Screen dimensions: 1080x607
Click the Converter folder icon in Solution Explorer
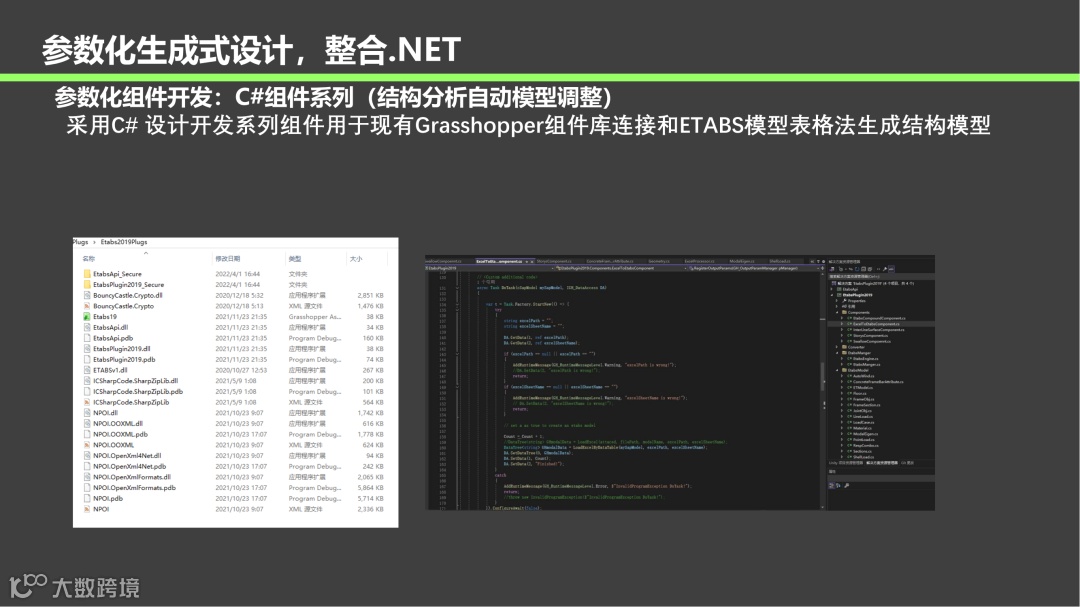[844, 347]
